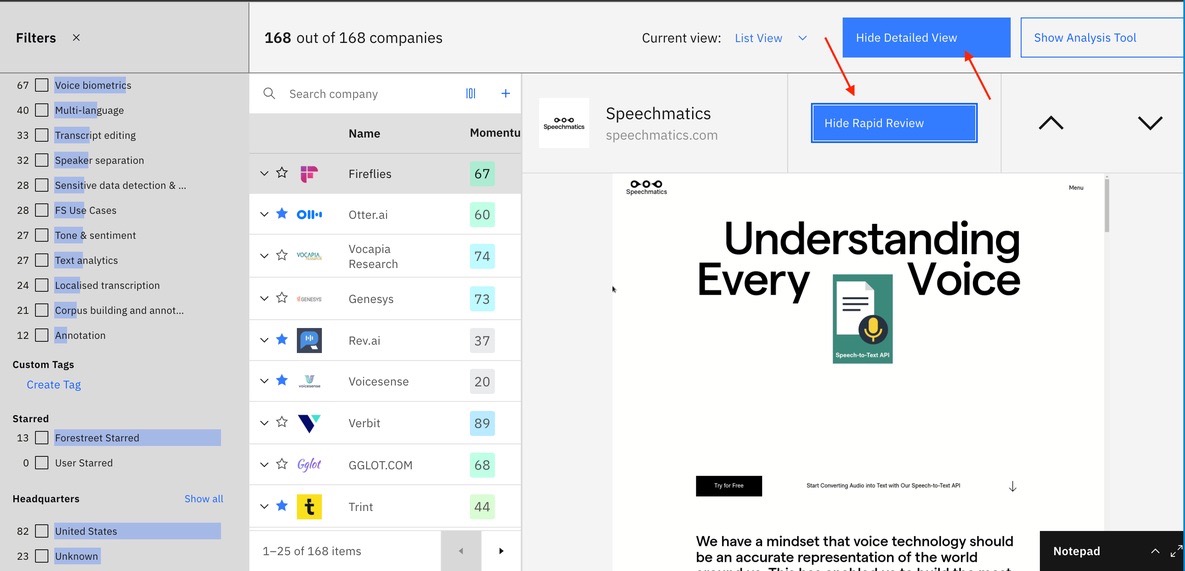Select the GGLOT.COM company name
The width and height of the screenshot is (1185, 571).
tap(381, 465)
